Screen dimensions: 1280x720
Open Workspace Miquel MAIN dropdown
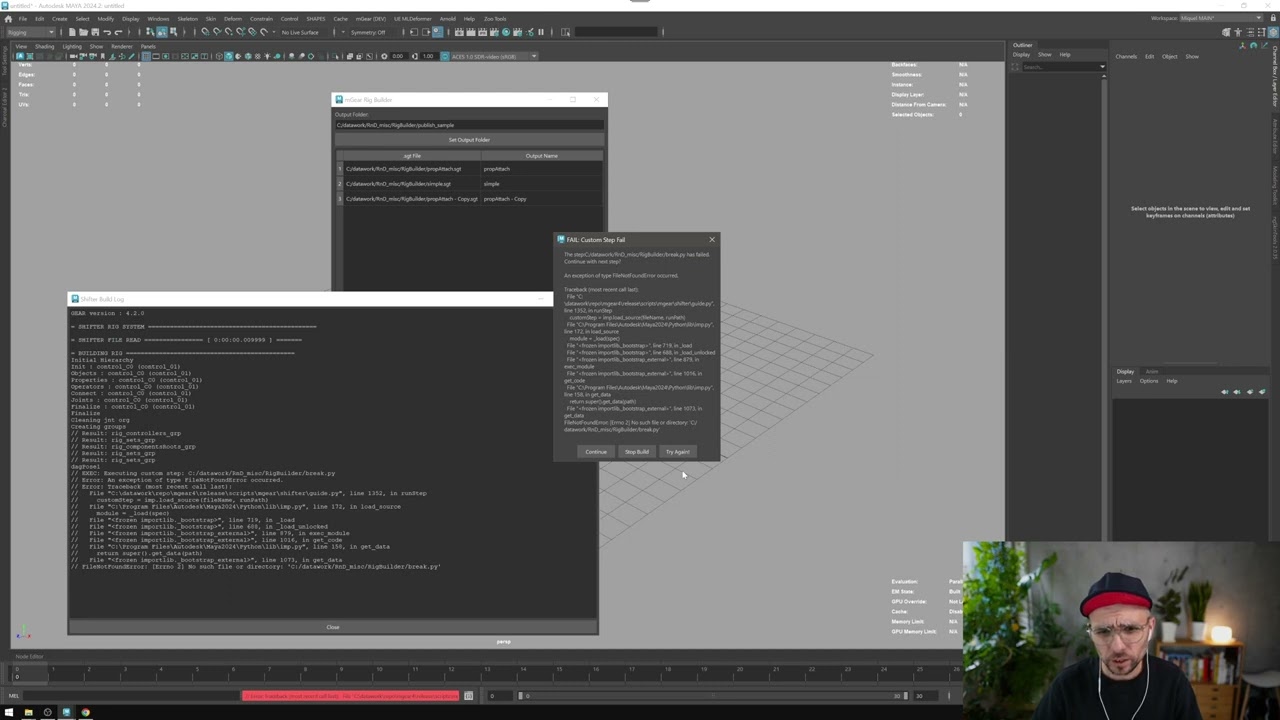point(1221,18)
